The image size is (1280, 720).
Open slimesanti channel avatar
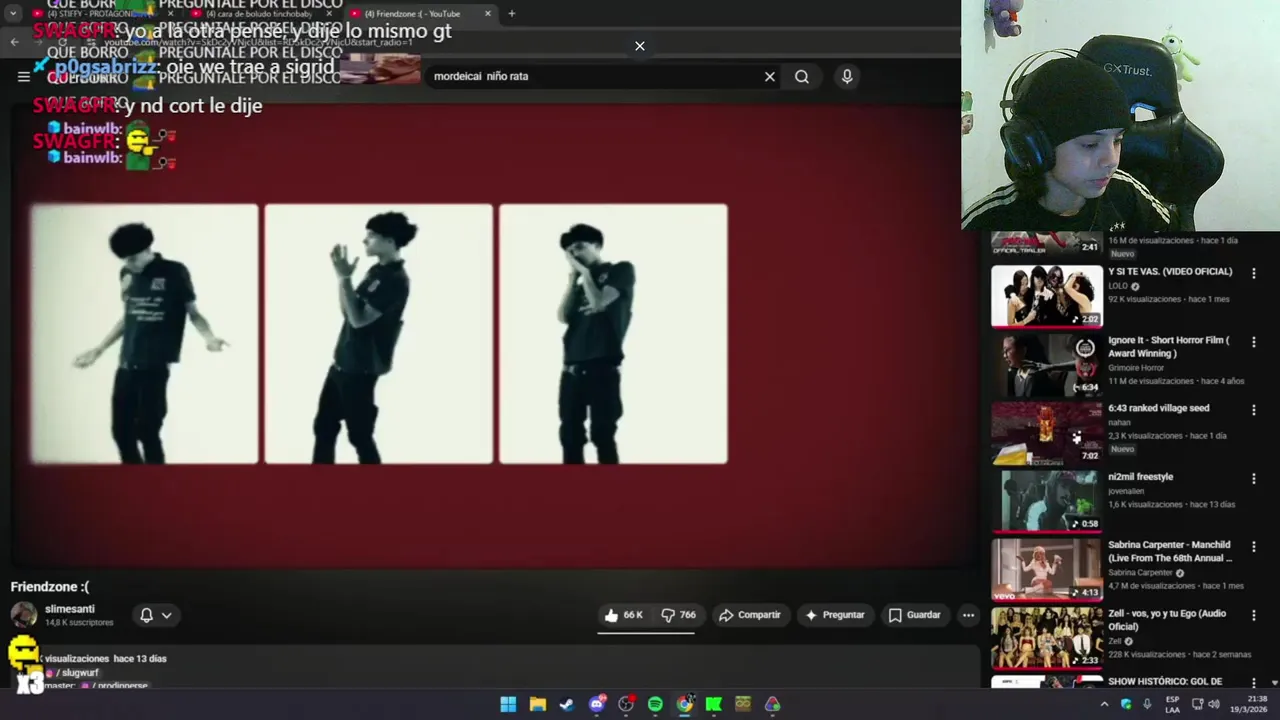(x=24, y=615)
